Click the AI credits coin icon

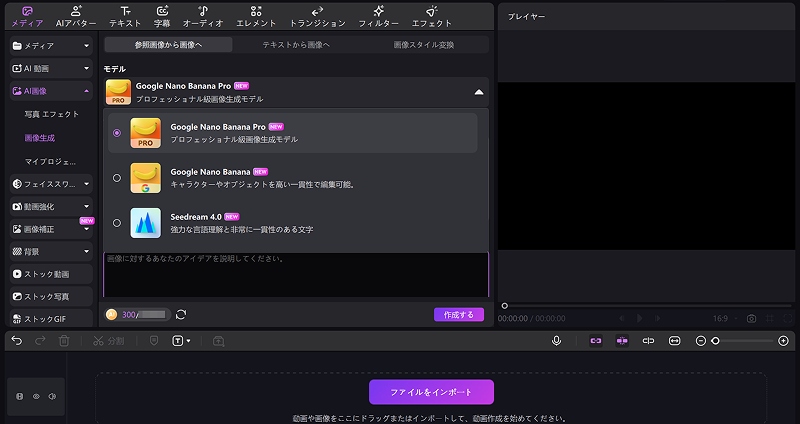pyautogui.click(x=112, y=315)
